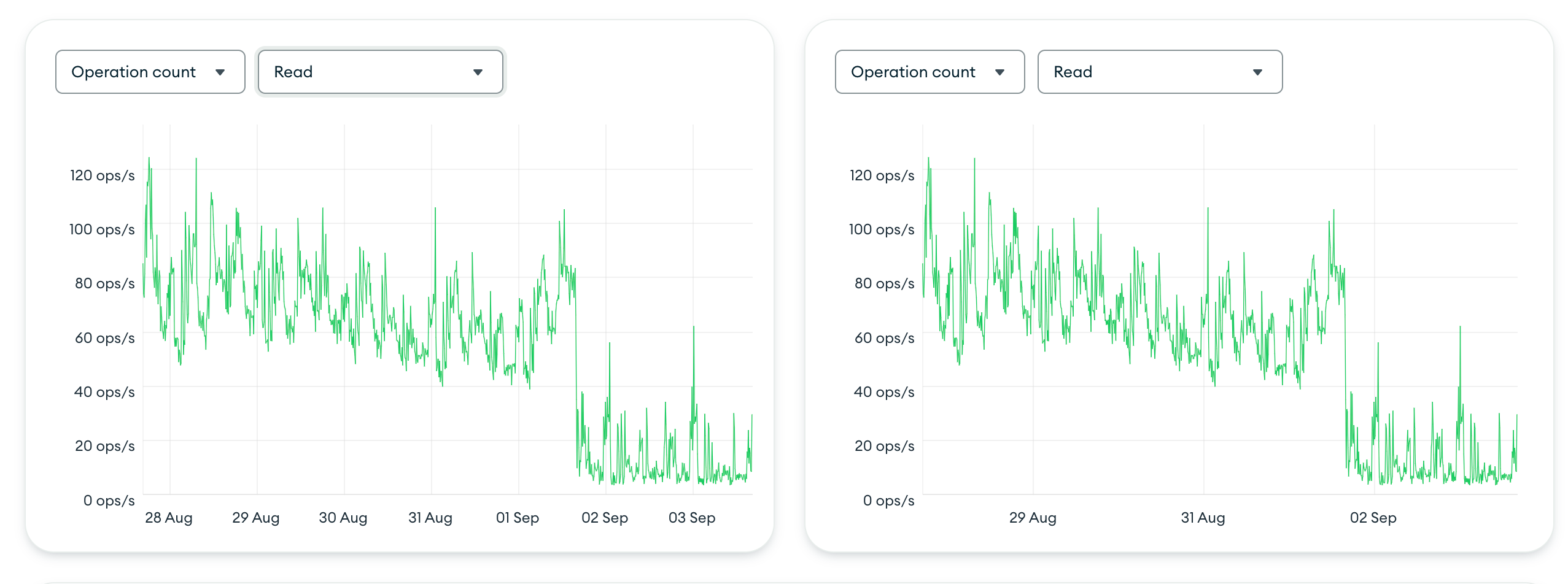
Task: Click the 100 ops/s label on the left chart
Action: point(102,229)
